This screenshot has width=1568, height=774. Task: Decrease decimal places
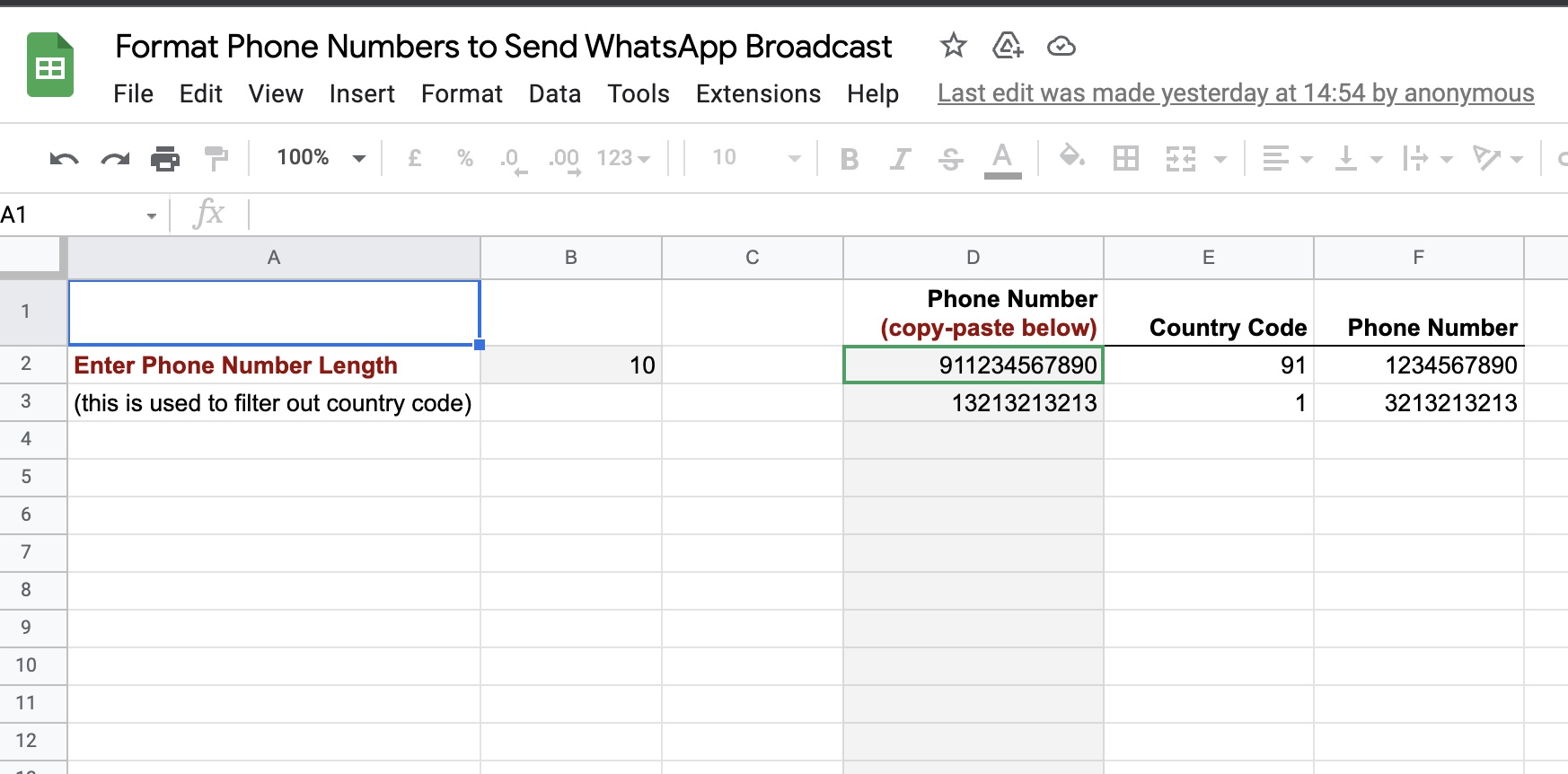[513, 160]
